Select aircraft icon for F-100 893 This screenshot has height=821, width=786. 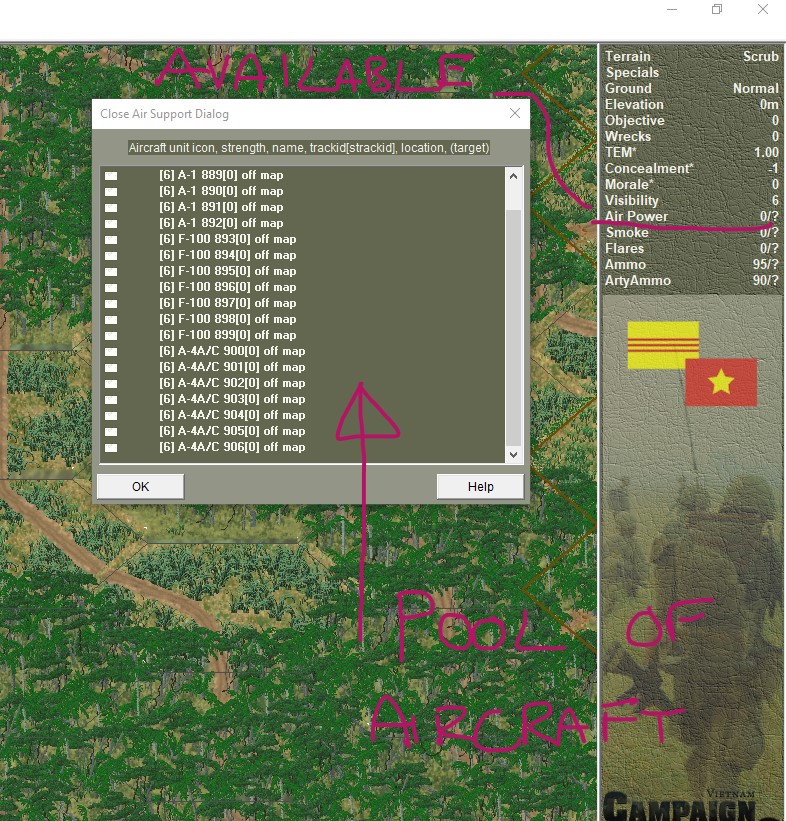pyautogui.click(x=111, y=239)
